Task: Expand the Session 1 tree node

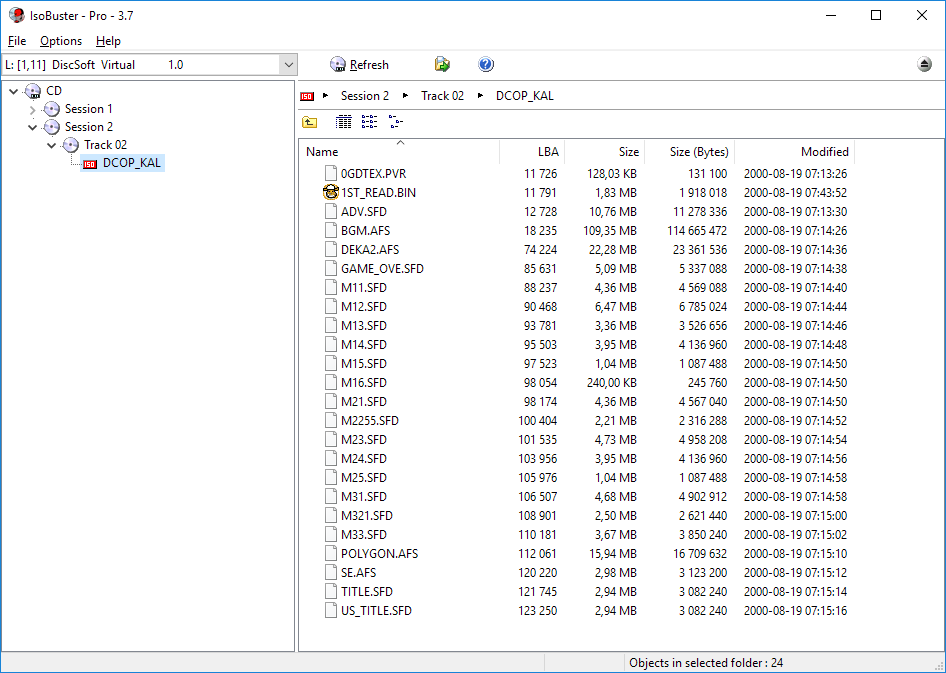Action: click(x=33, y=110)
